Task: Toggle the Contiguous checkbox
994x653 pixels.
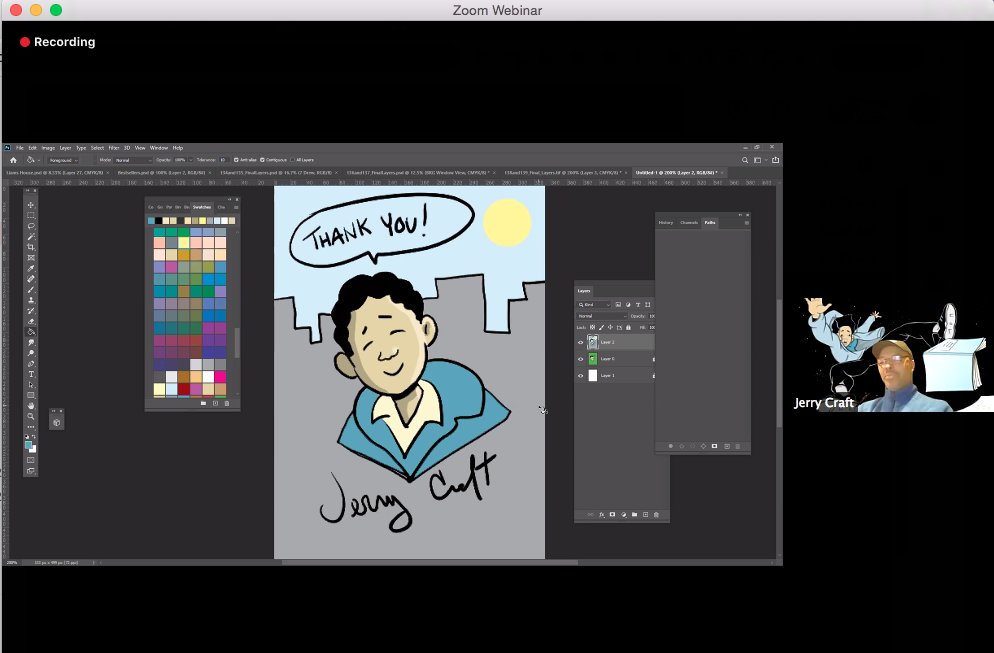Action: pyautogui.click(x=262, y=160)
